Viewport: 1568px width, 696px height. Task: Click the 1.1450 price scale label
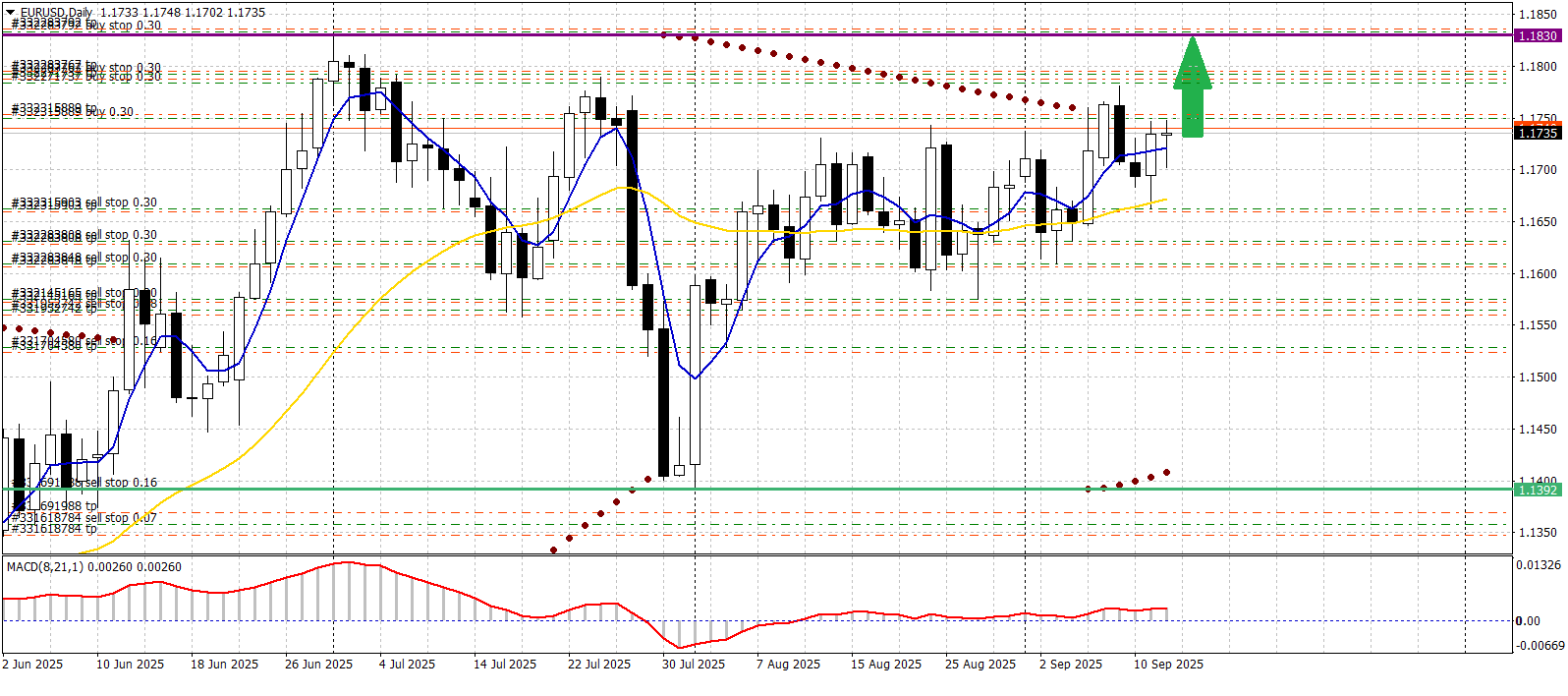[1538, 430]
